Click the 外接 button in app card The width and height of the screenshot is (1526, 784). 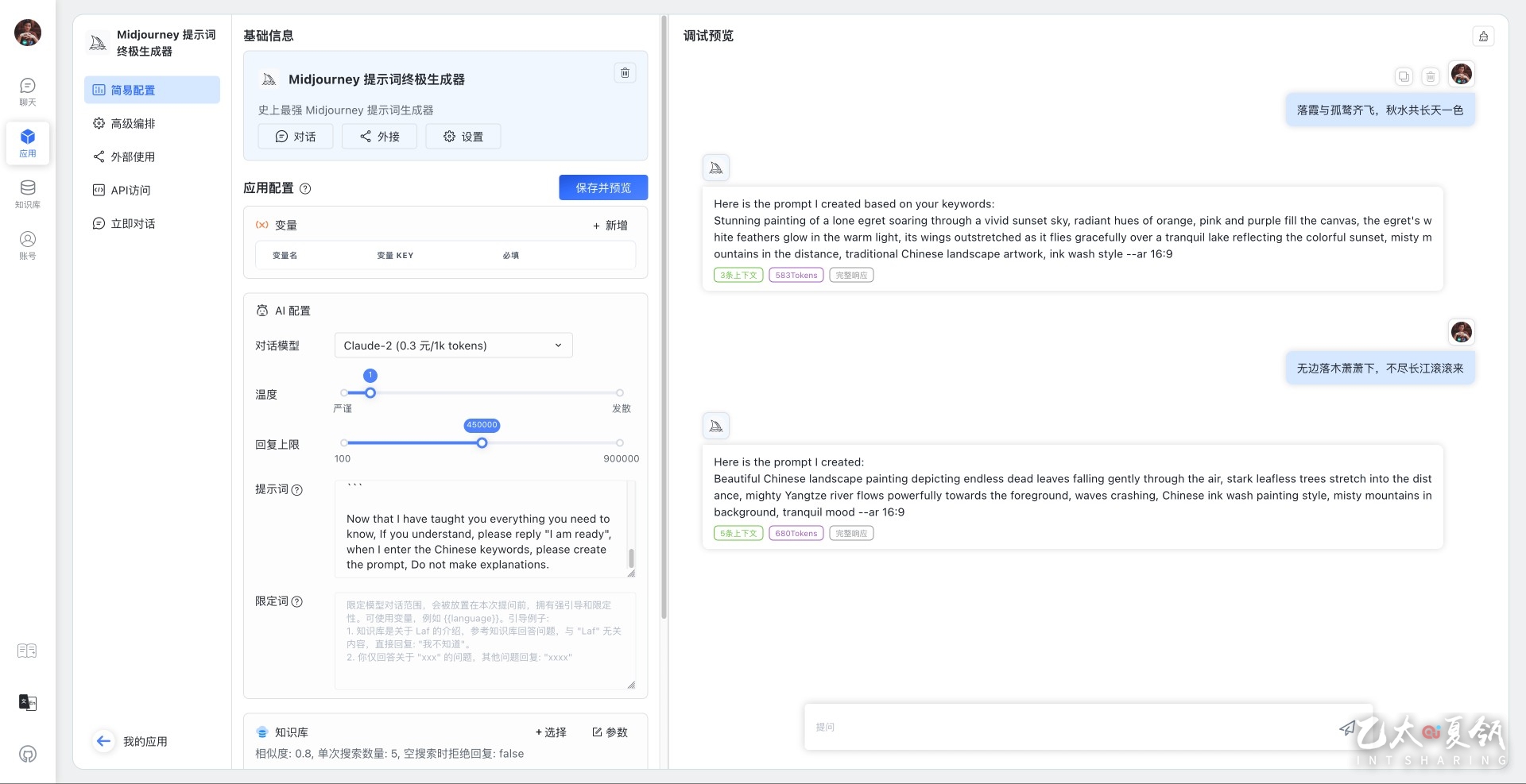pos(379,137)
